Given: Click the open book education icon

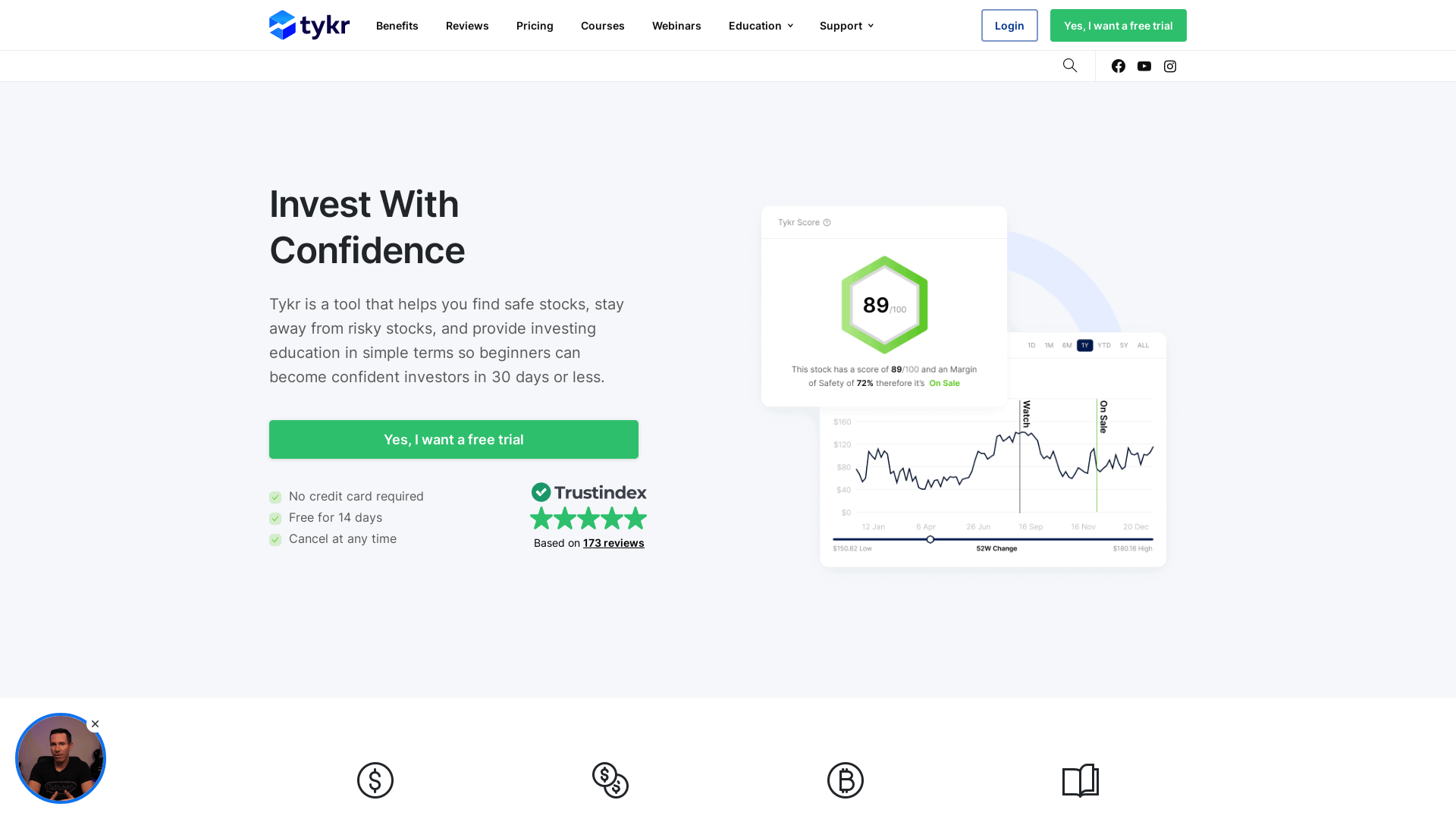Looking at the screenshot, I should click(x=1080, y=780).
